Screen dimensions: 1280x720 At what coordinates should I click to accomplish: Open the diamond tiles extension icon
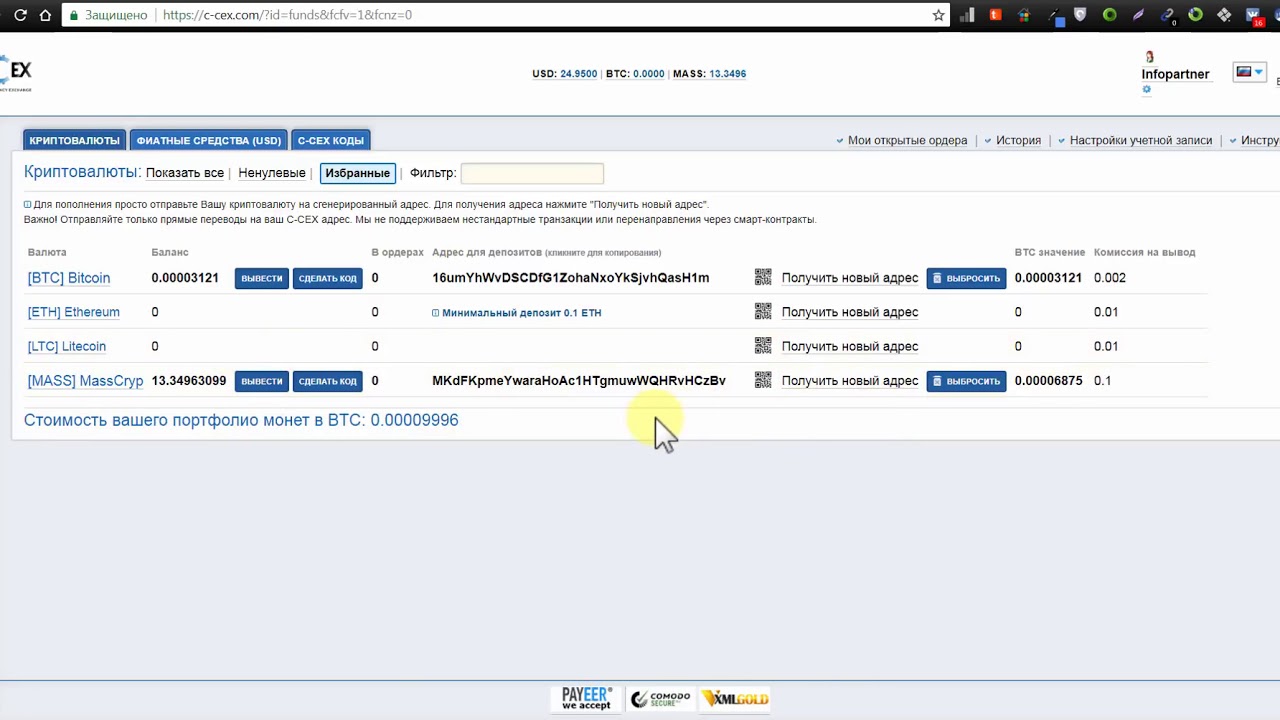[x=1224, y=15]
